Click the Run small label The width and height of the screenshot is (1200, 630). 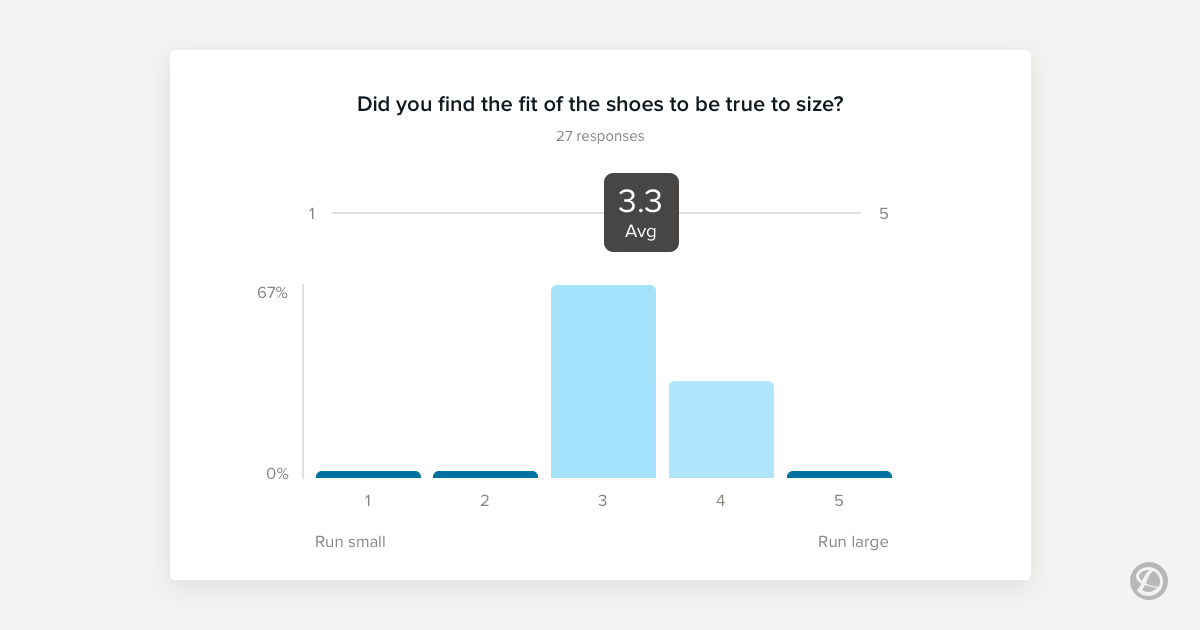click(x=350, y=542)
